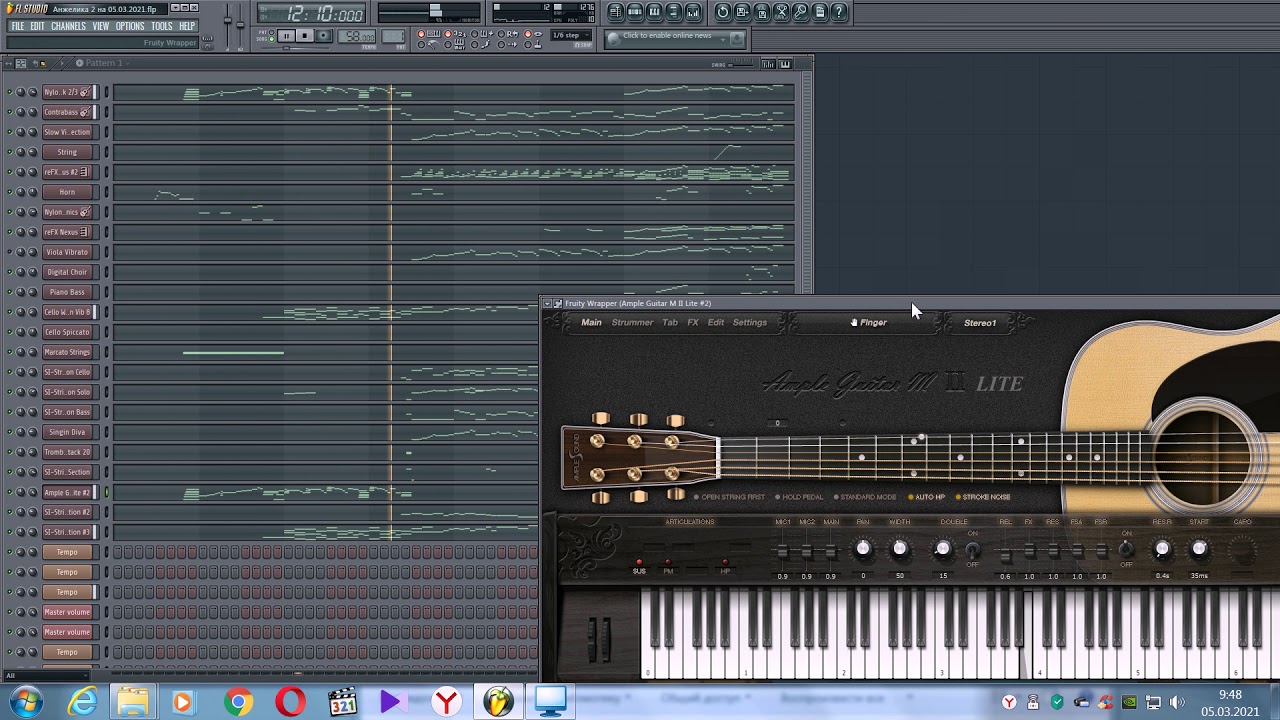Select the String channel button
The image size is (1280, 720).
(x=67, y=152)
